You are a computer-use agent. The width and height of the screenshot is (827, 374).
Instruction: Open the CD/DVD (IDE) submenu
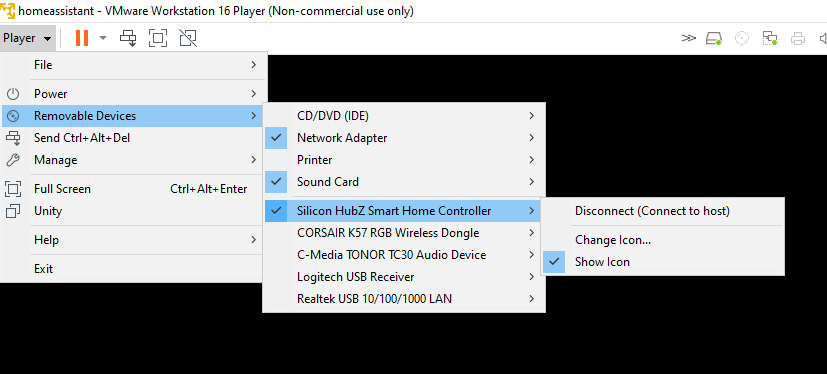(x=404, y=116)
